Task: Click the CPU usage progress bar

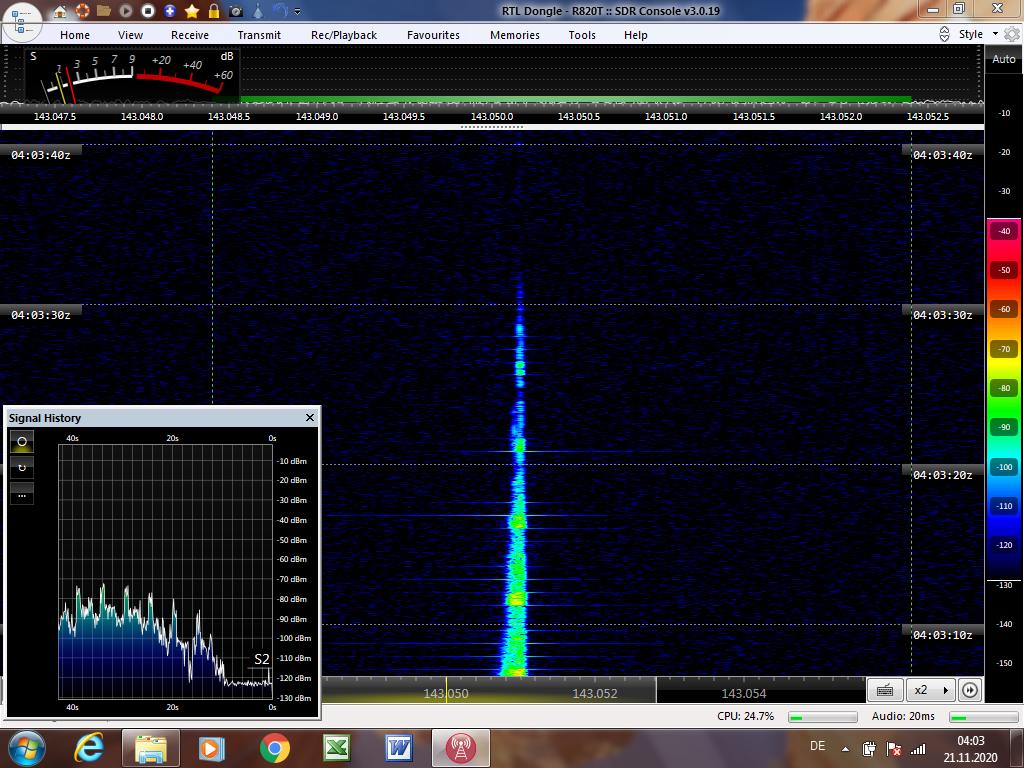Action: [x=822, y=717]
